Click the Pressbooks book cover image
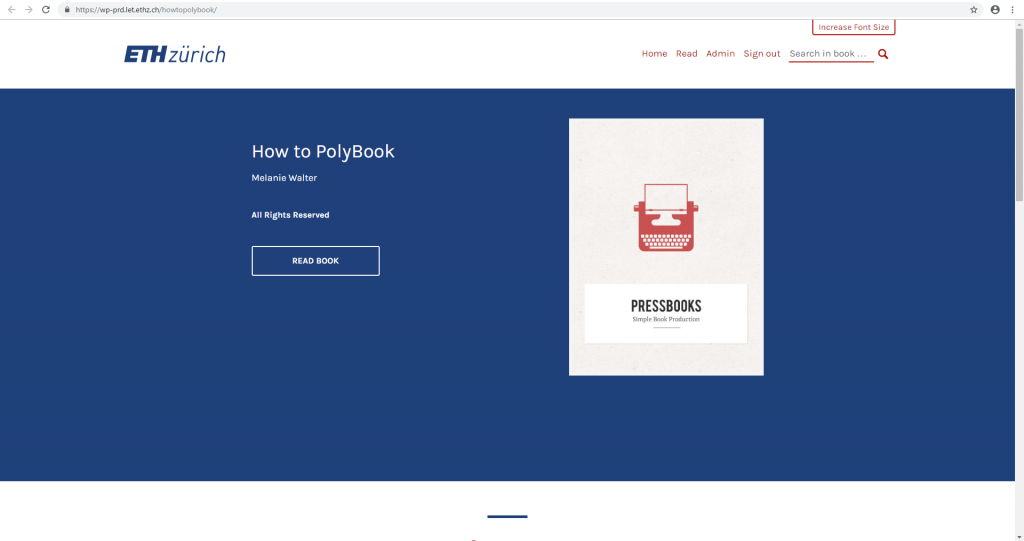Viewport: 1024px width, 541px height. [666, 247]
